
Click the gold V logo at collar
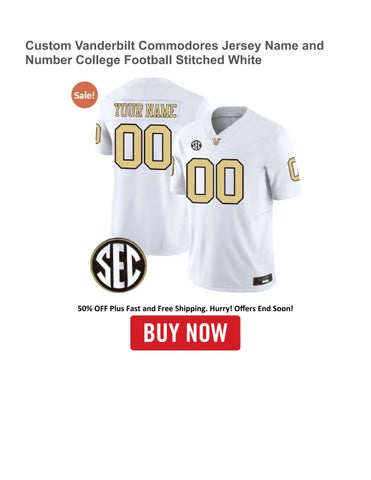pos(218,142)
